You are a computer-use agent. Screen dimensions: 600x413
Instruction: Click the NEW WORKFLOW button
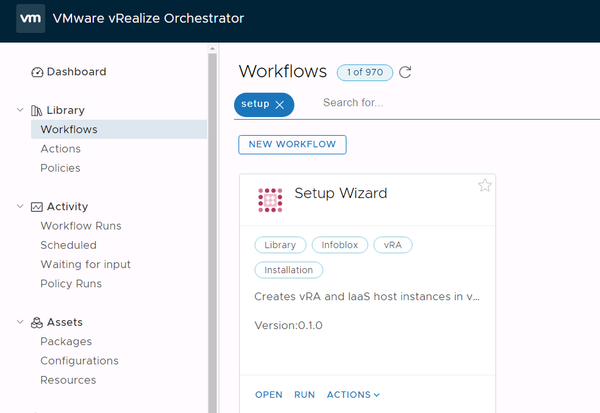[292, 145]
